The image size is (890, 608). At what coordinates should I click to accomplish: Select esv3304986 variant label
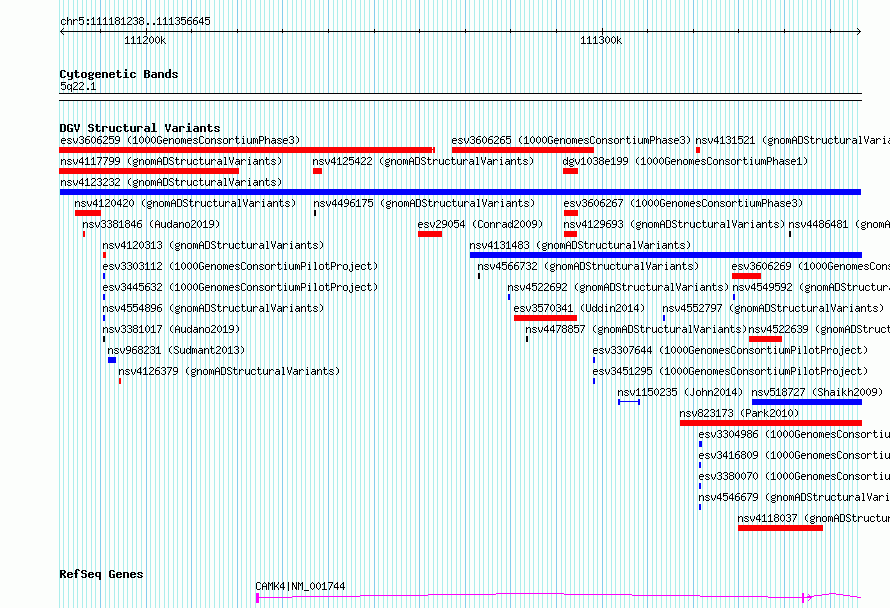[x=794, y=434]
